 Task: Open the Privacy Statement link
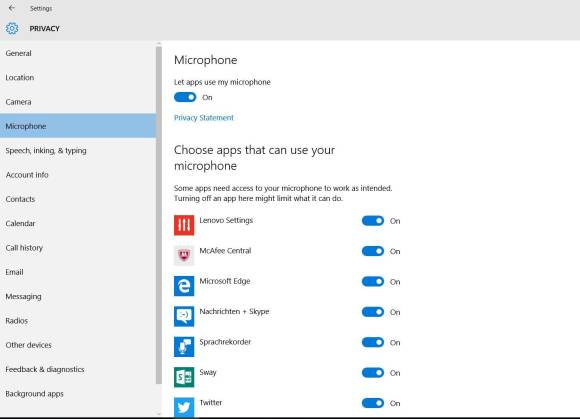204,118
